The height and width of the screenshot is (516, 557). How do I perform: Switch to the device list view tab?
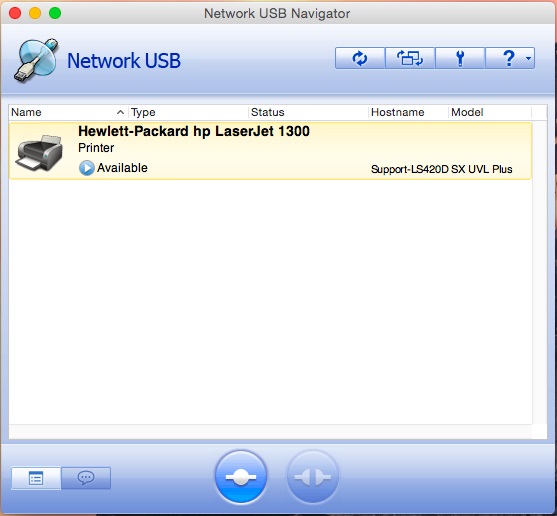point(36,478)
